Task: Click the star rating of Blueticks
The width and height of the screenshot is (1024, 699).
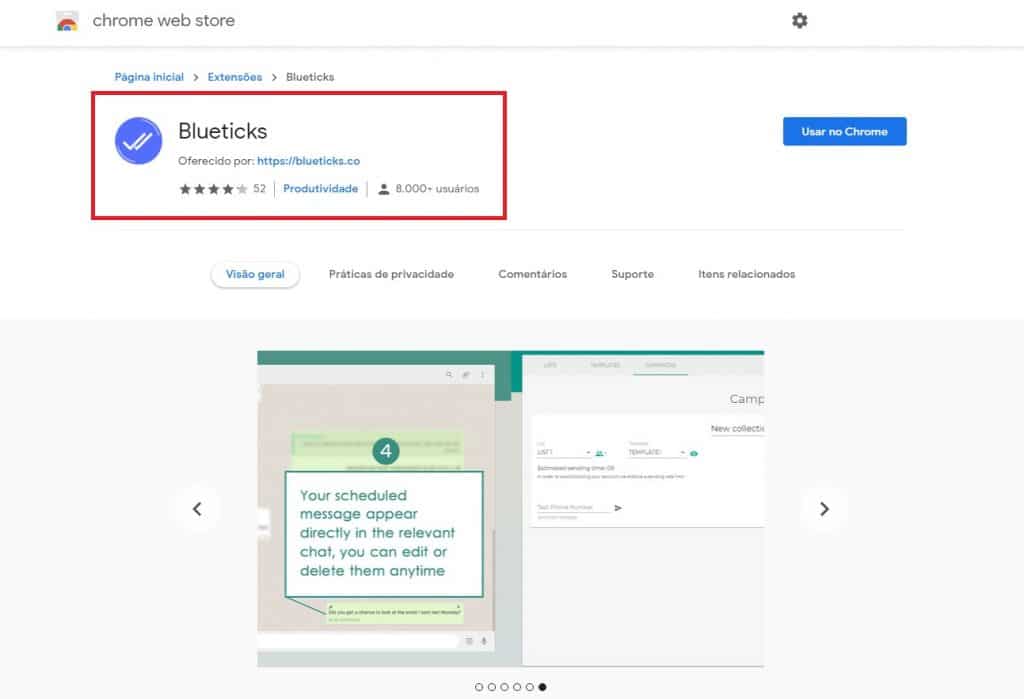Action: (x=213, y=189)
